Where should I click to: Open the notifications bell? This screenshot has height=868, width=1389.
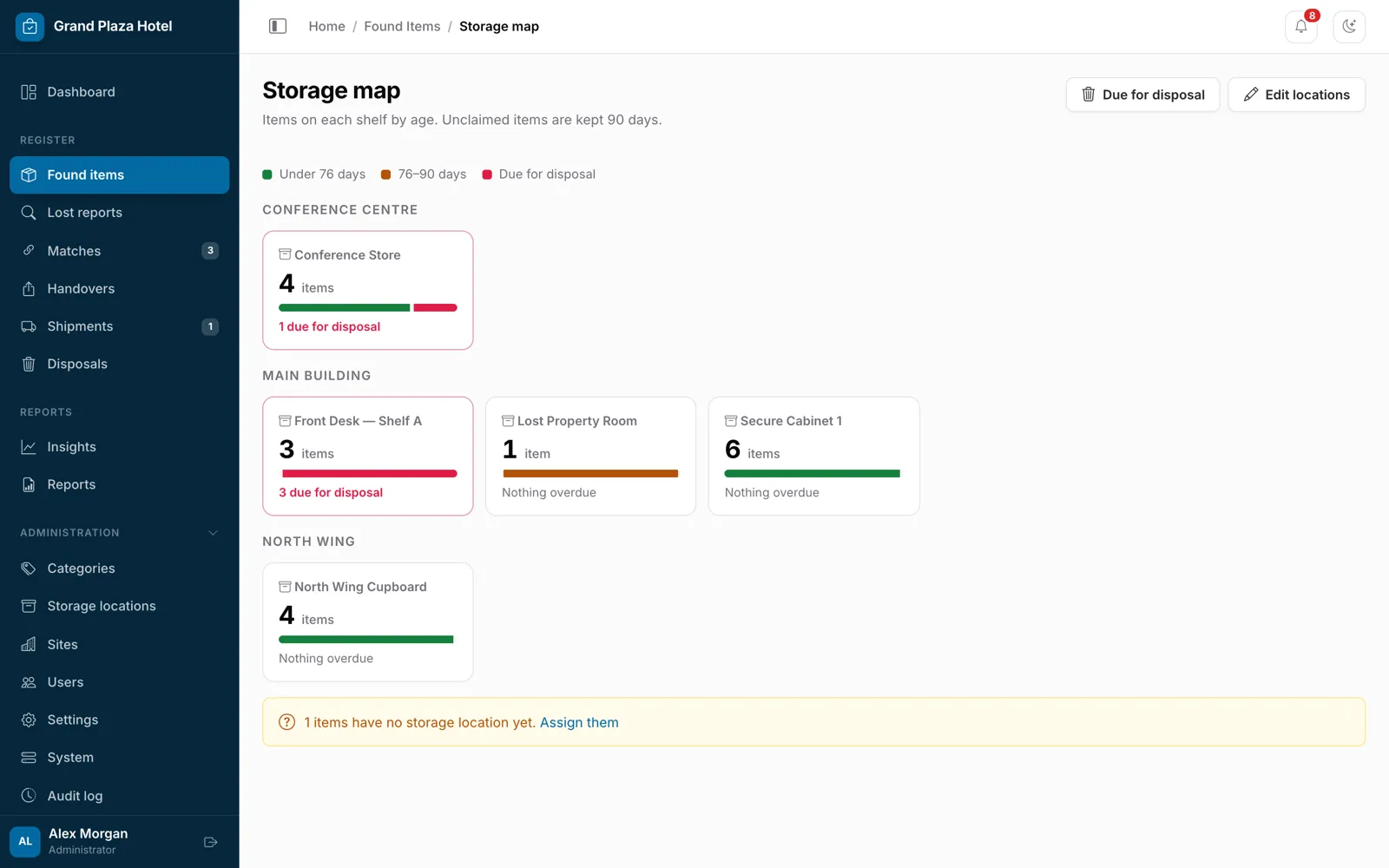[x=1300, y=26]
